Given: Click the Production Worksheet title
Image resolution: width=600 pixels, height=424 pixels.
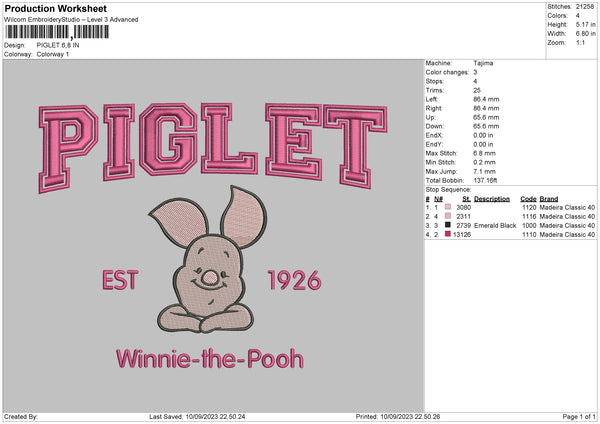Looking at the screenshot, I should (53, 8).
